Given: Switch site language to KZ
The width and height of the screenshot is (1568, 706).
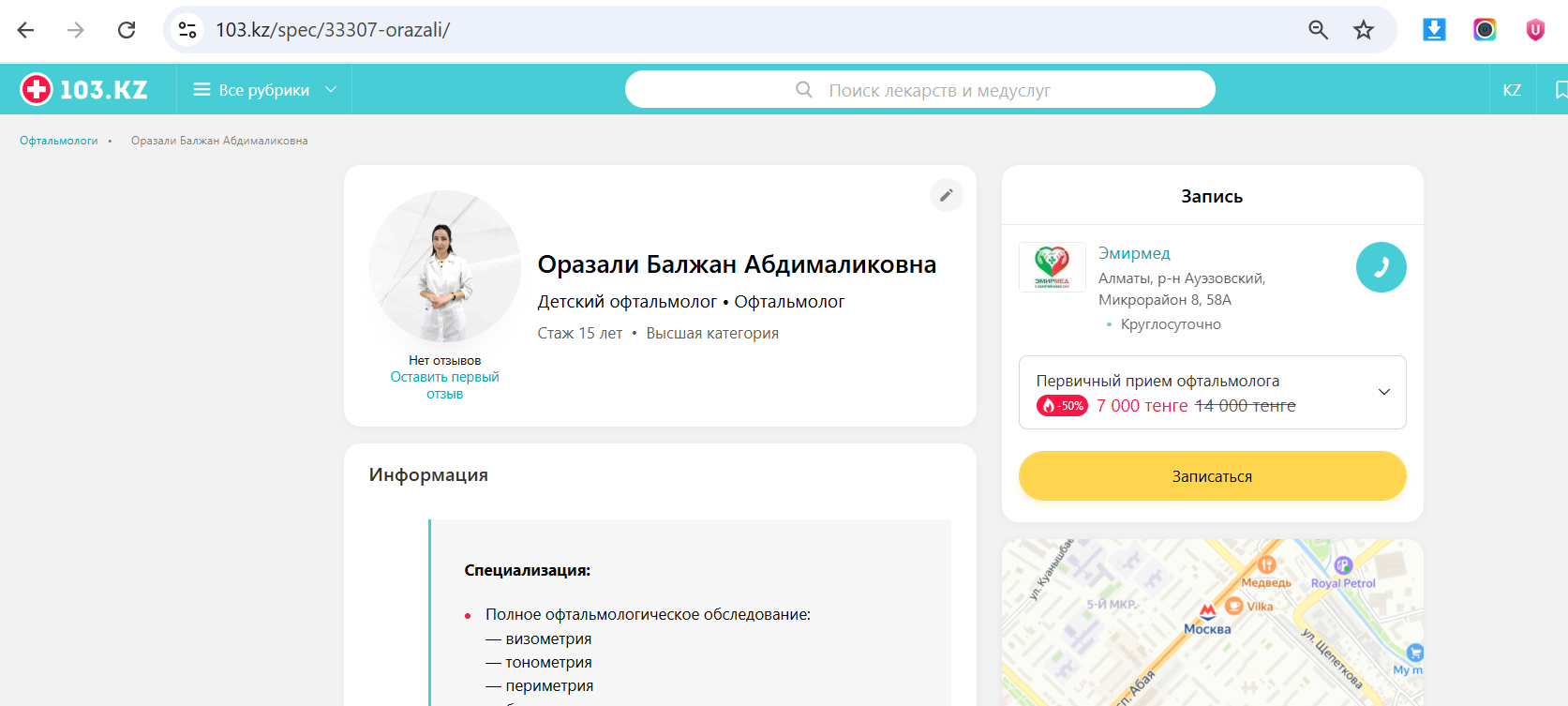Looking at the screenshot, I should [1512, 90].
